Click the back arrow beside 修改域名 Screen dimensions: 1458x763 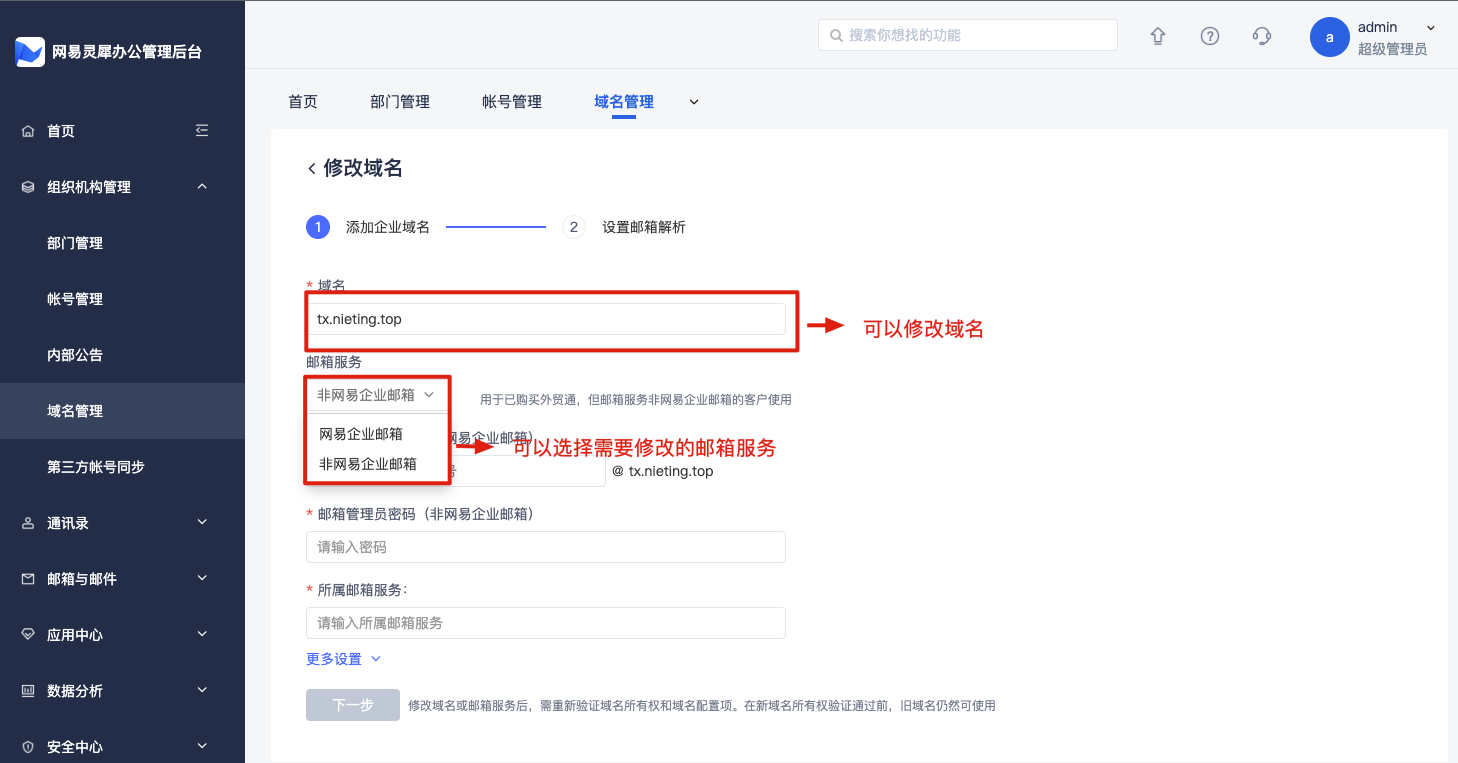click(312, 169)
